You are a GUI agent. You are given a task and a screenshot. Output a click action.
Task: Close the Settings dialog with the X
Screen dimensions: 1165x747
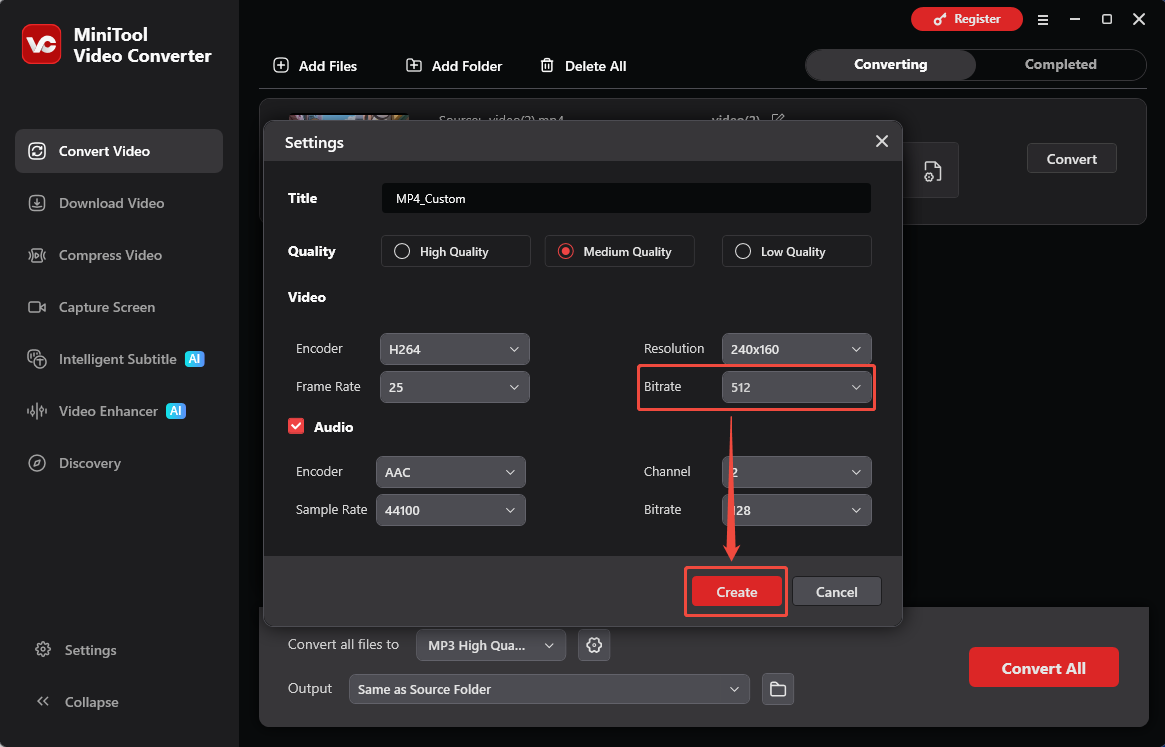pos(882,141)
